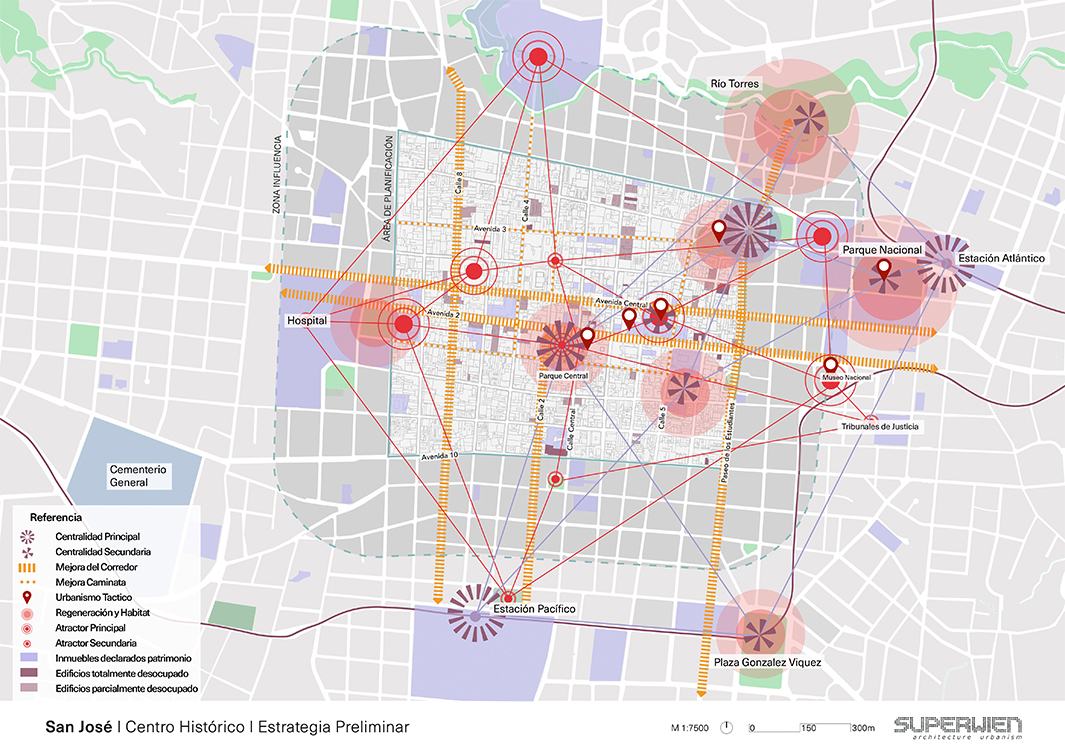Select the Estación Pacífico centrality burst
The width and height of the screenshot is (1065, 753).
coord(476,612)
